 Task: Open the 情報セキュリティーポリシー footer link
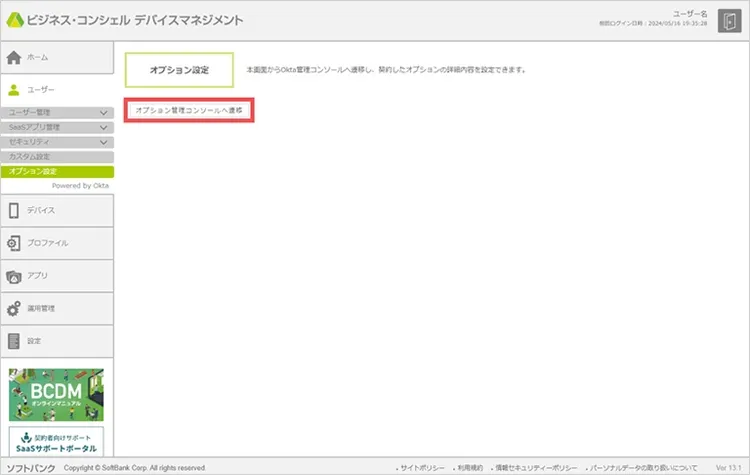point(535,468)
